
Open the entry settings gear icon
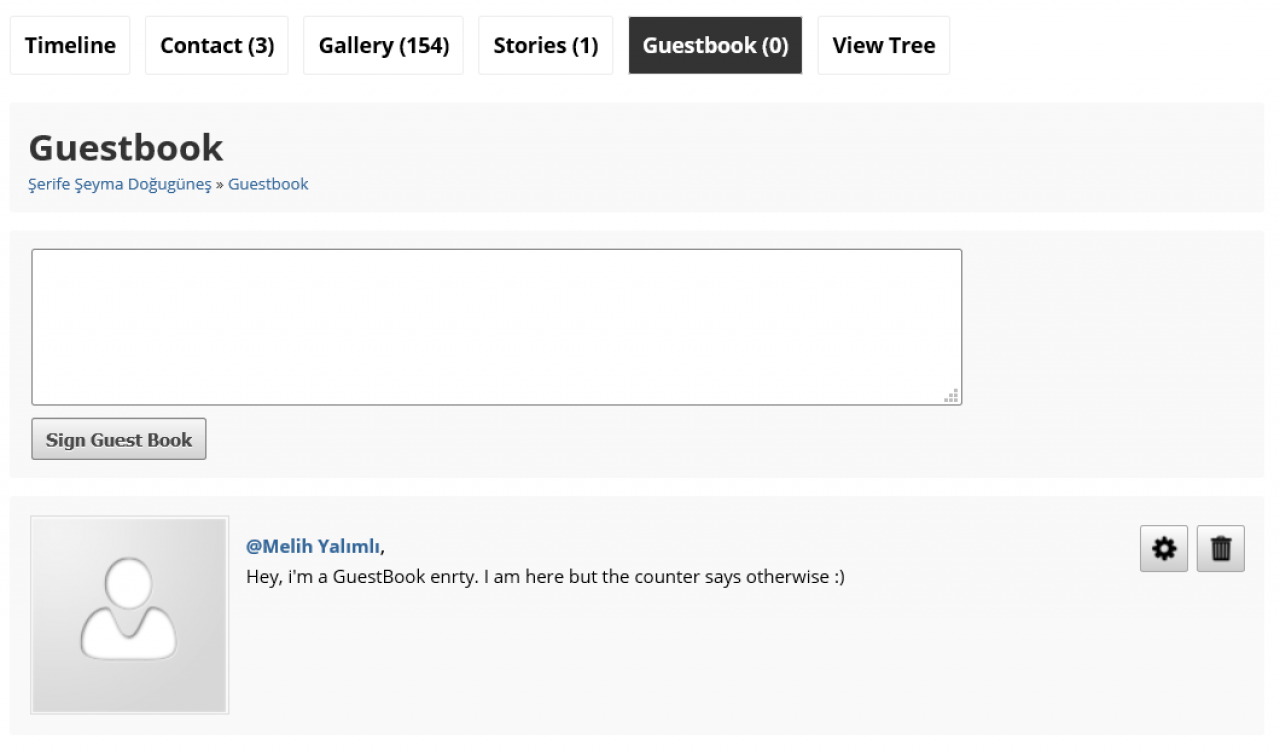1164,548
